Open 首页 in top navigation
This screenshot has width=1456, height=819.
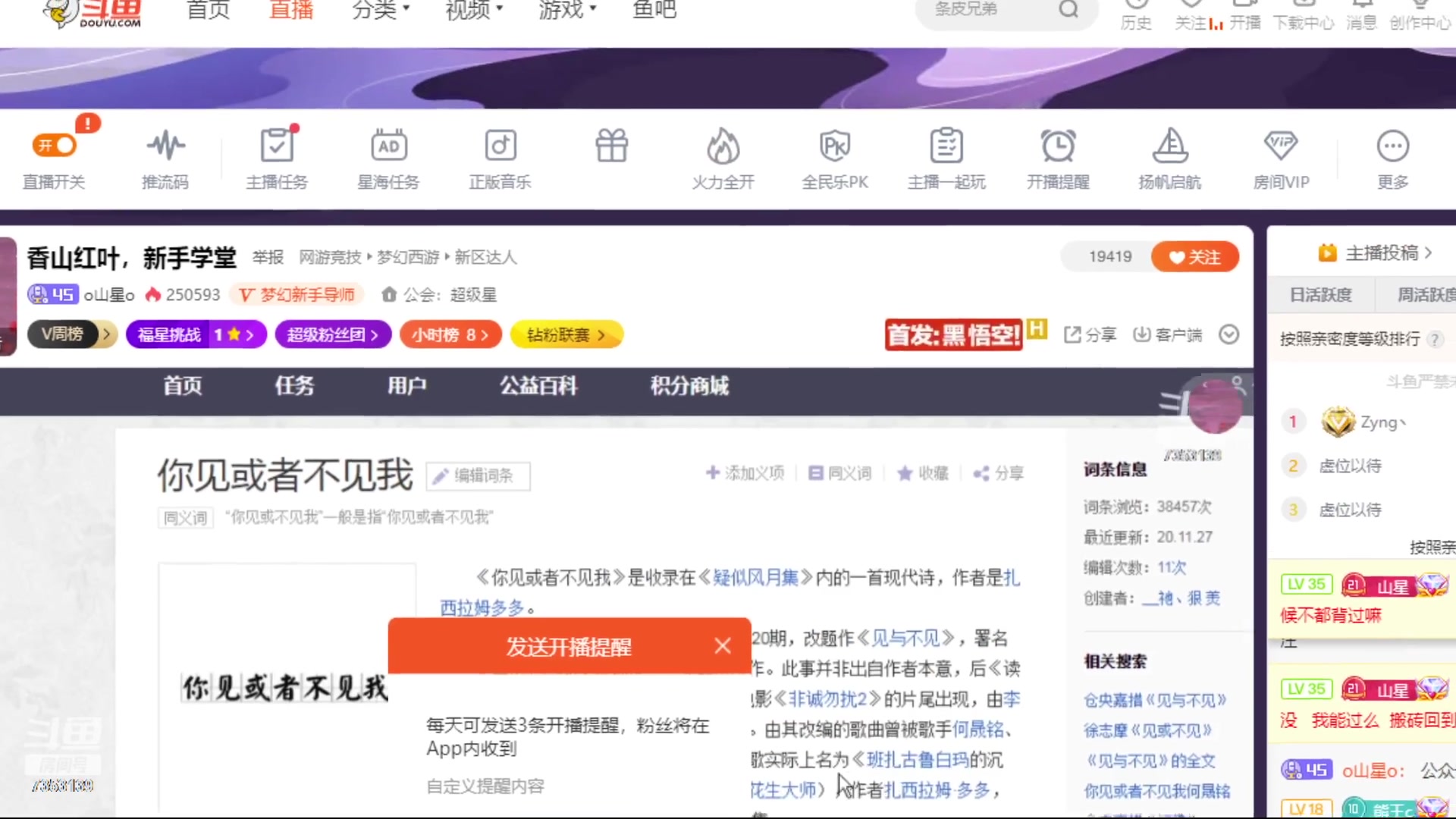coord(208,9)
